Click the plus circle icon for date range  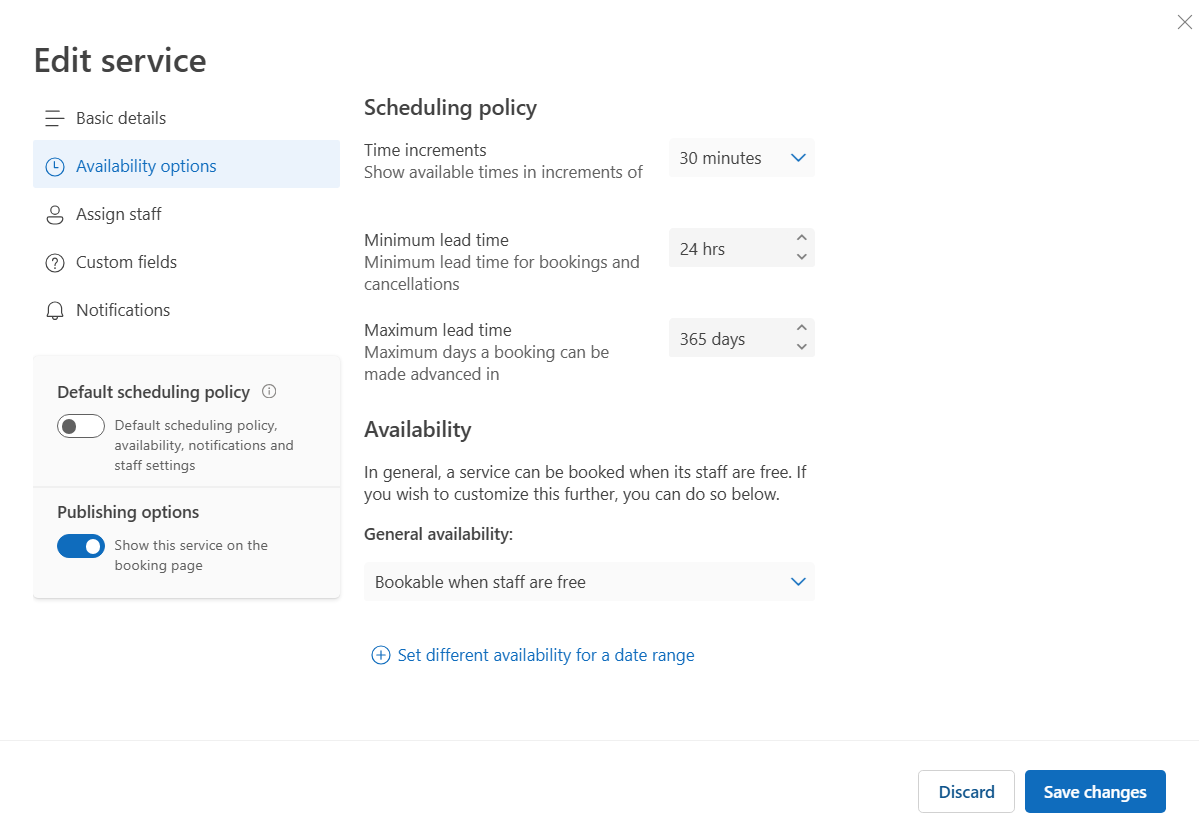(x=380, y=656)
